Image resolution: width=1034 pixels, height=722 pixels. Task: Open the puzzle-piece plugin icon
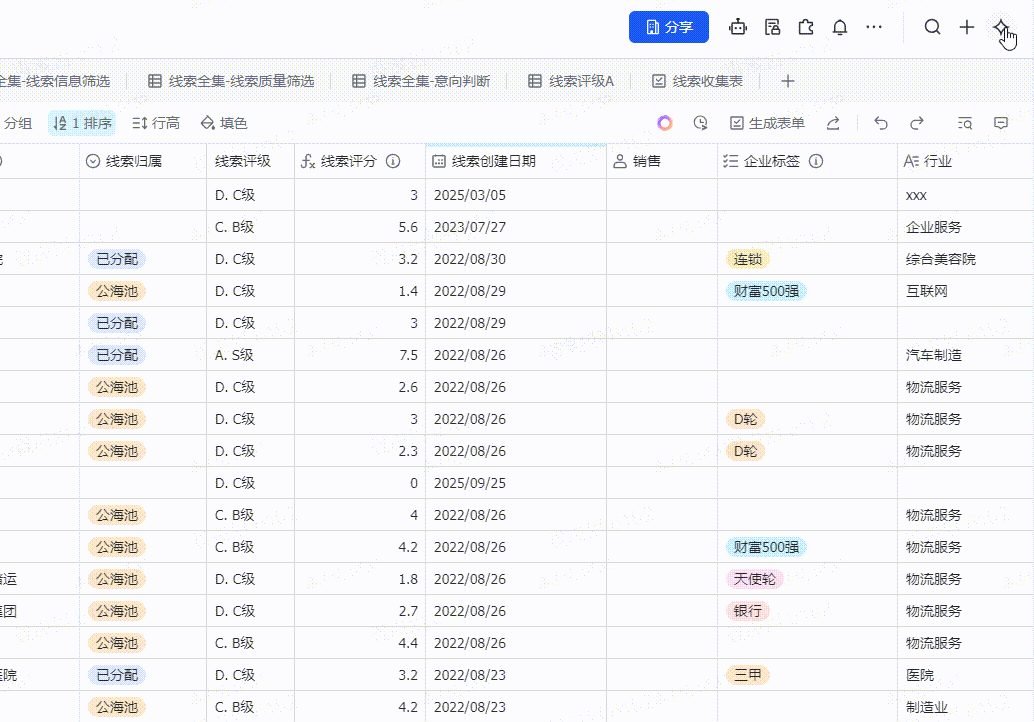pyautogui.click(x=806, y=27)
